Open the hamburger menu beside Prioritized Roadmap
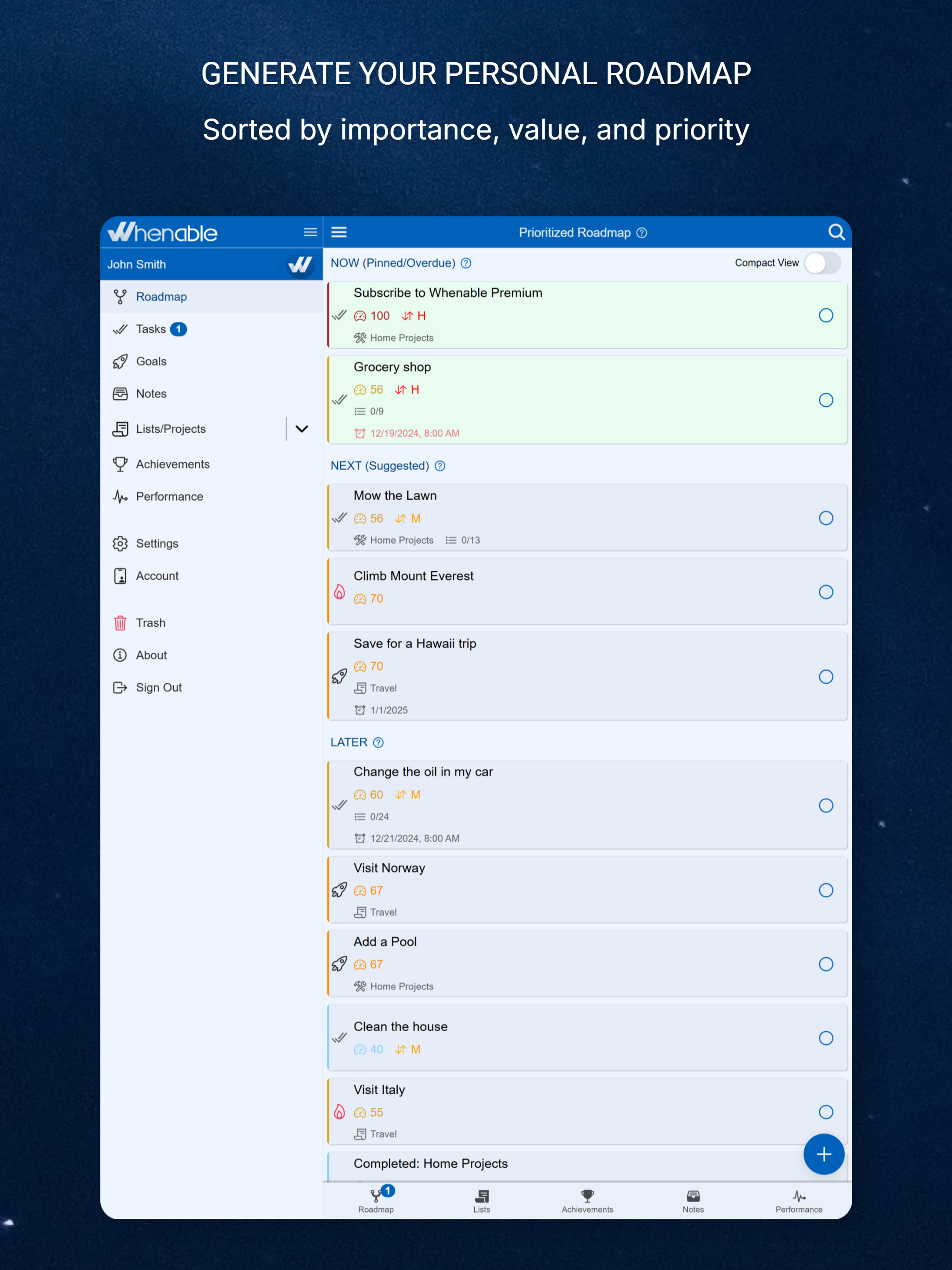Screen dimensions: 952x1270 point(339,232)
